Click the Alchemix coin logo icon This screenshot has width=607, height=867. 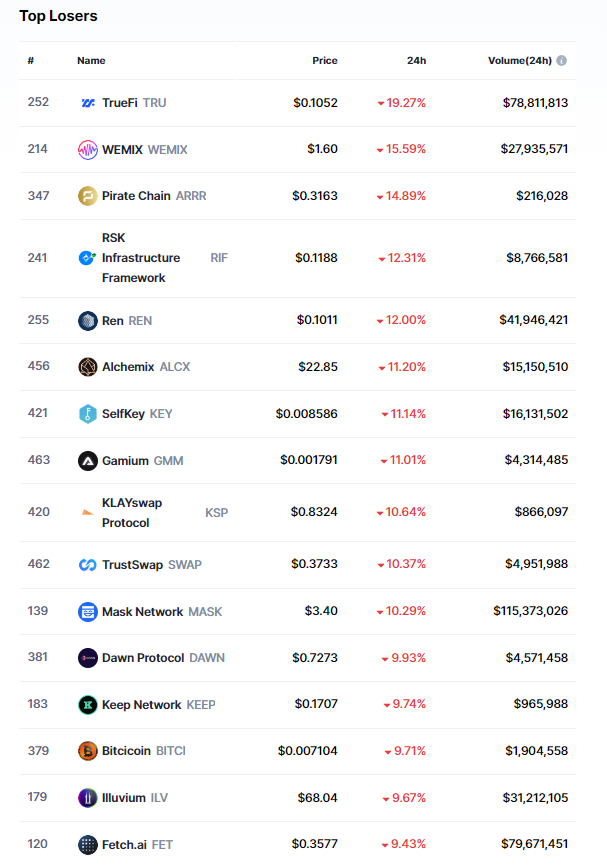pos(88,367)
